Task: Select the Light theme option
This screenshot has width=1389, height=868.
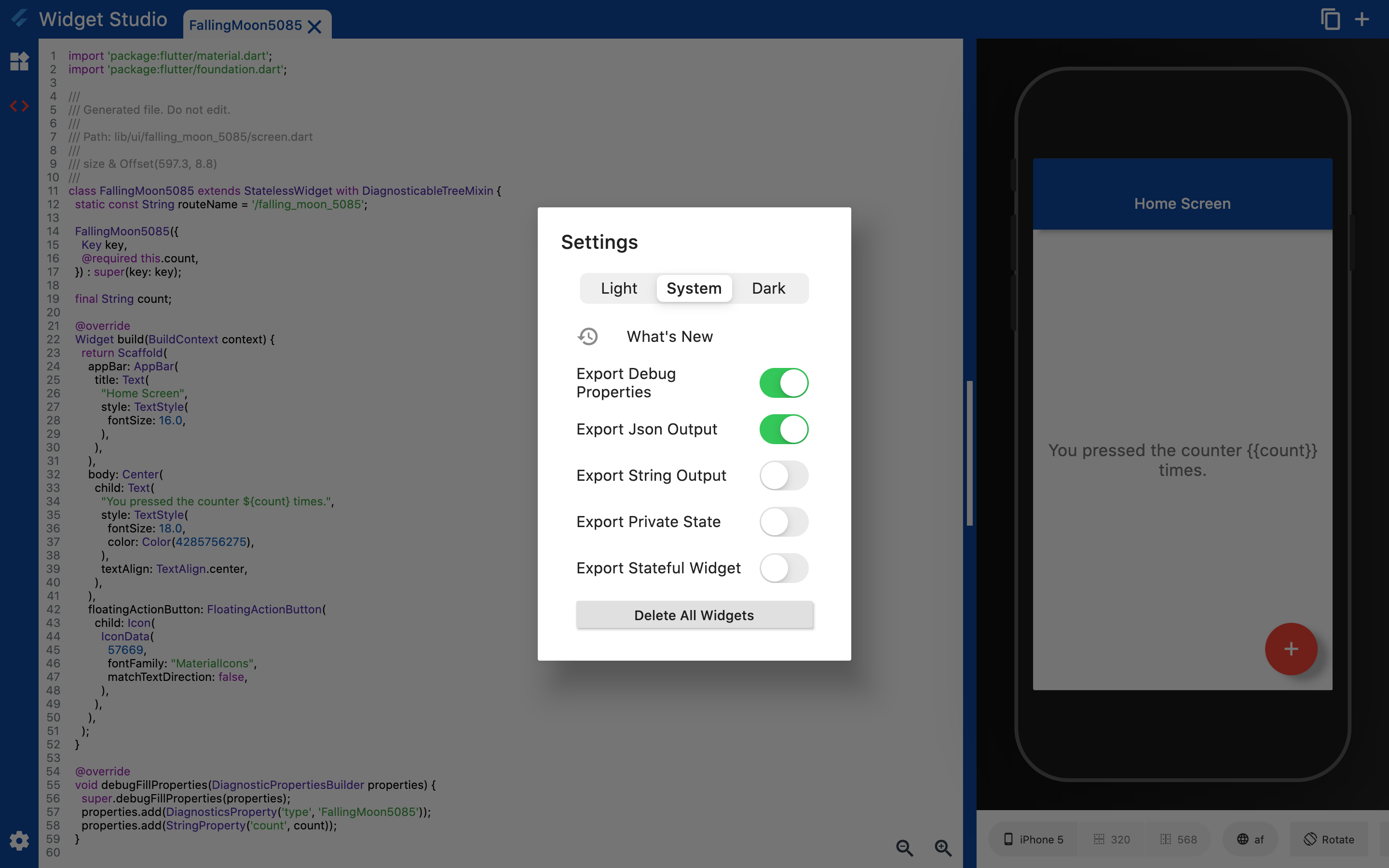Action: 618,288
